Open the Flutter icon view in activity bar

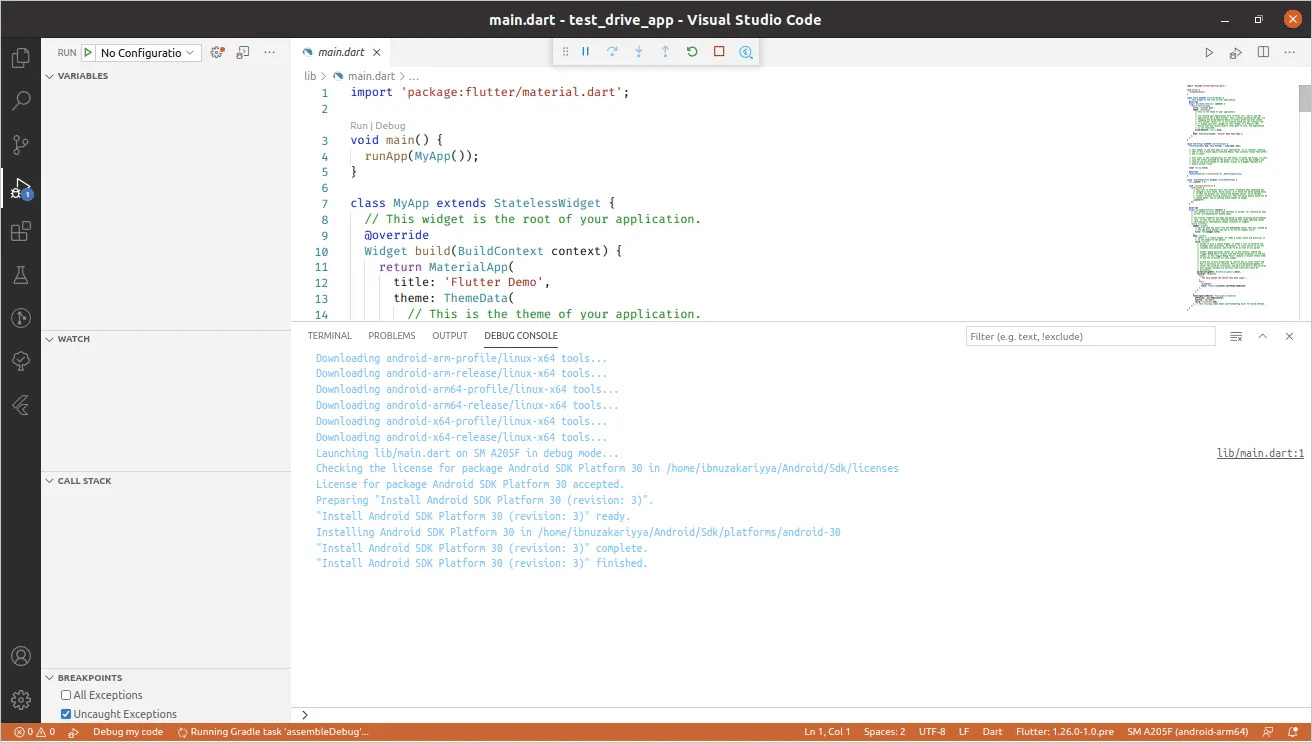[20, 405]
